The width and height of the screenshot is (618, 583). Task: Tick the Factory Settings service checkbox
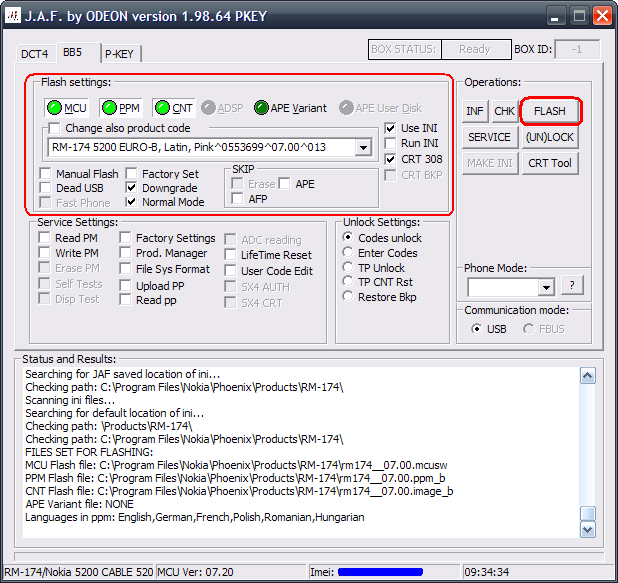125,238
